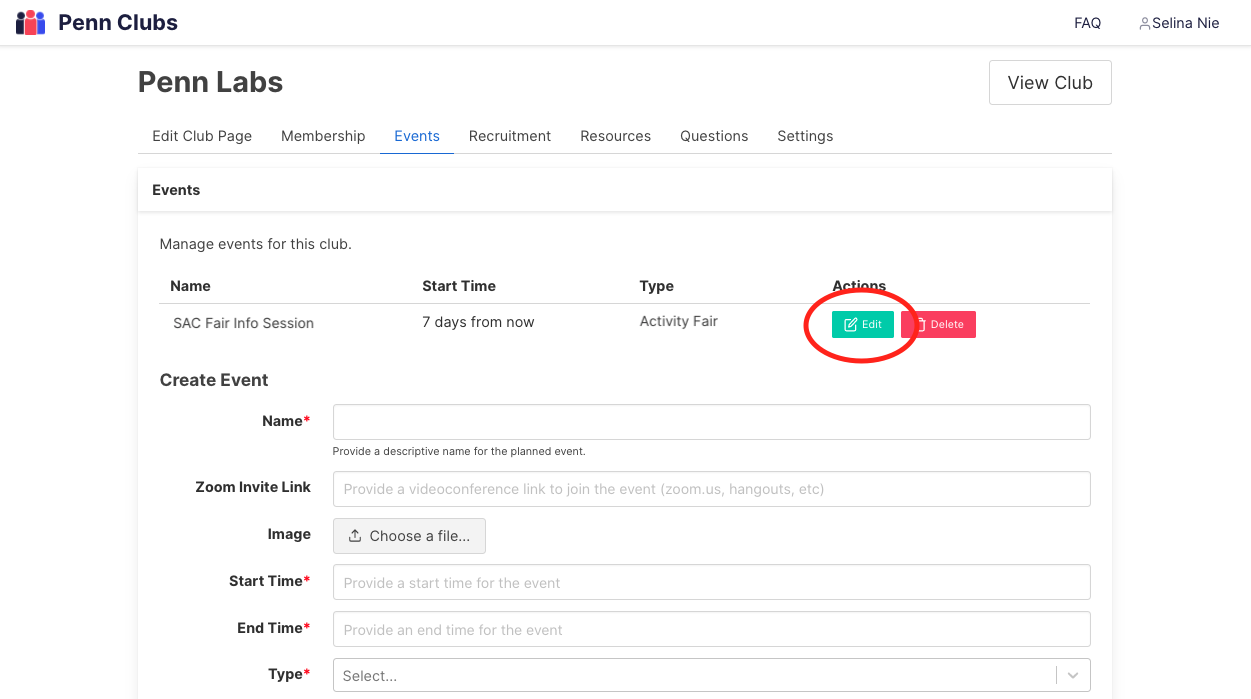This screenshot has height=699, width=1251.
Task: Delete the SAC Fair Info Session event
Action: click(x=938, y=324)
